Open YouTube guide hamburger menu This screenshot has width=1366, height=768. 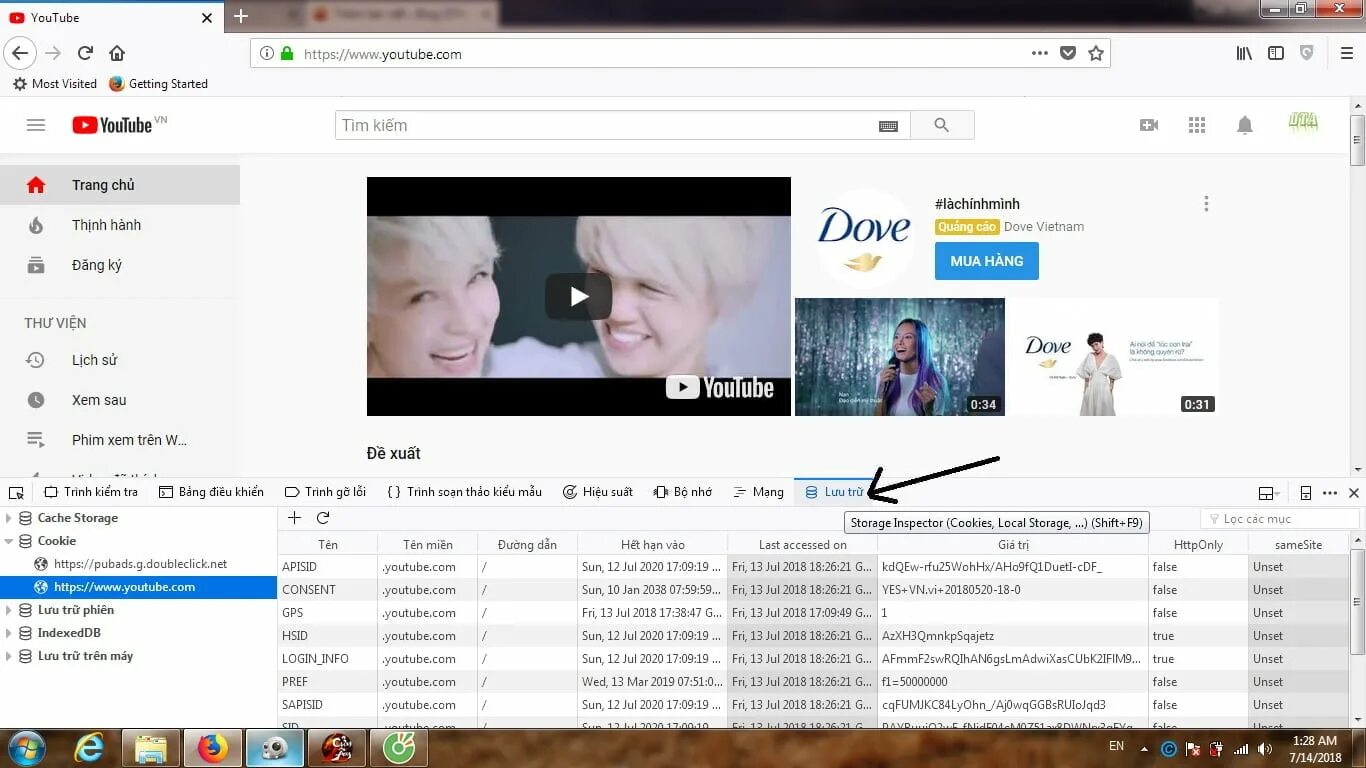coord(36,125)
